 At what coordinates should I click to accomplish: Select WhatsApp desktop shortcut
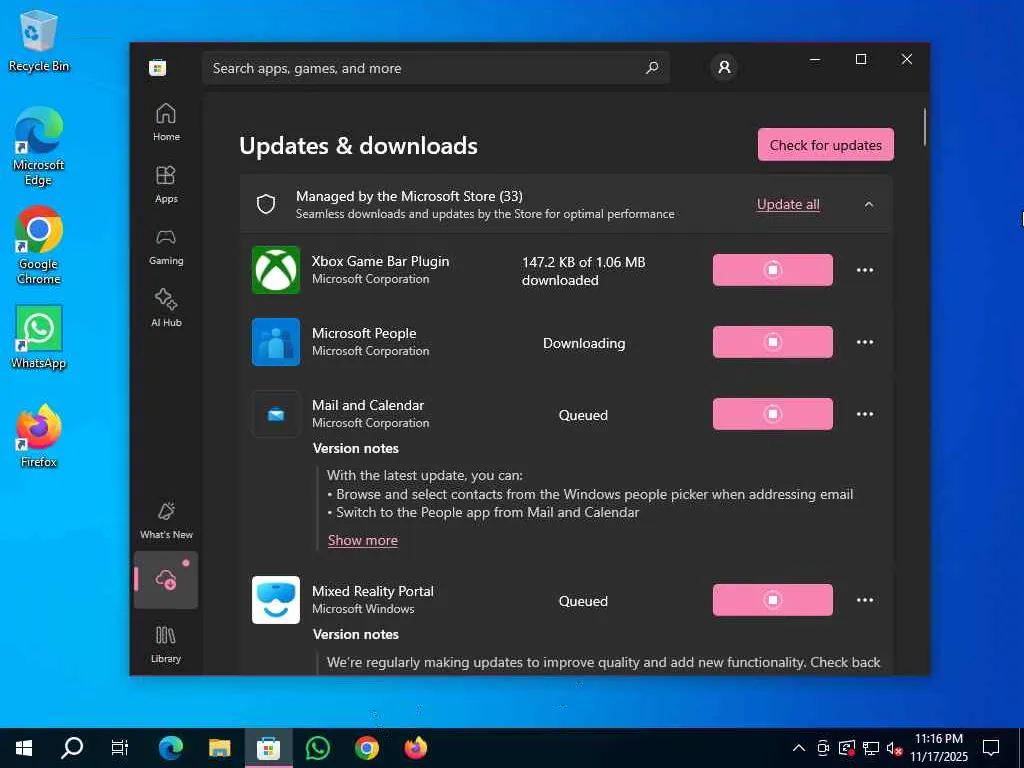pos(39,337)
